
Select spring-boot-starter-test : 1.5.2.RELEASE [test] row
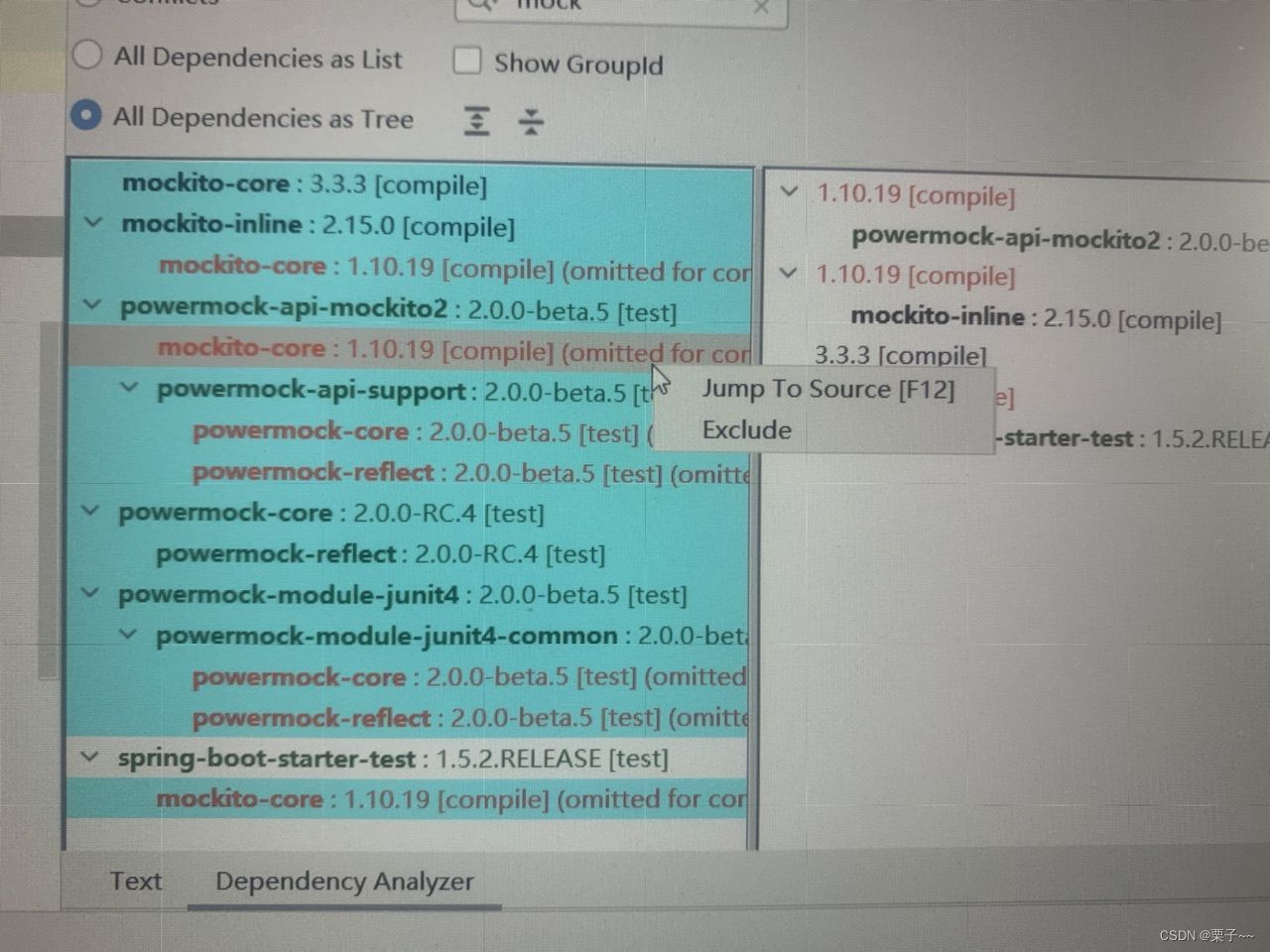pos(408,758)
